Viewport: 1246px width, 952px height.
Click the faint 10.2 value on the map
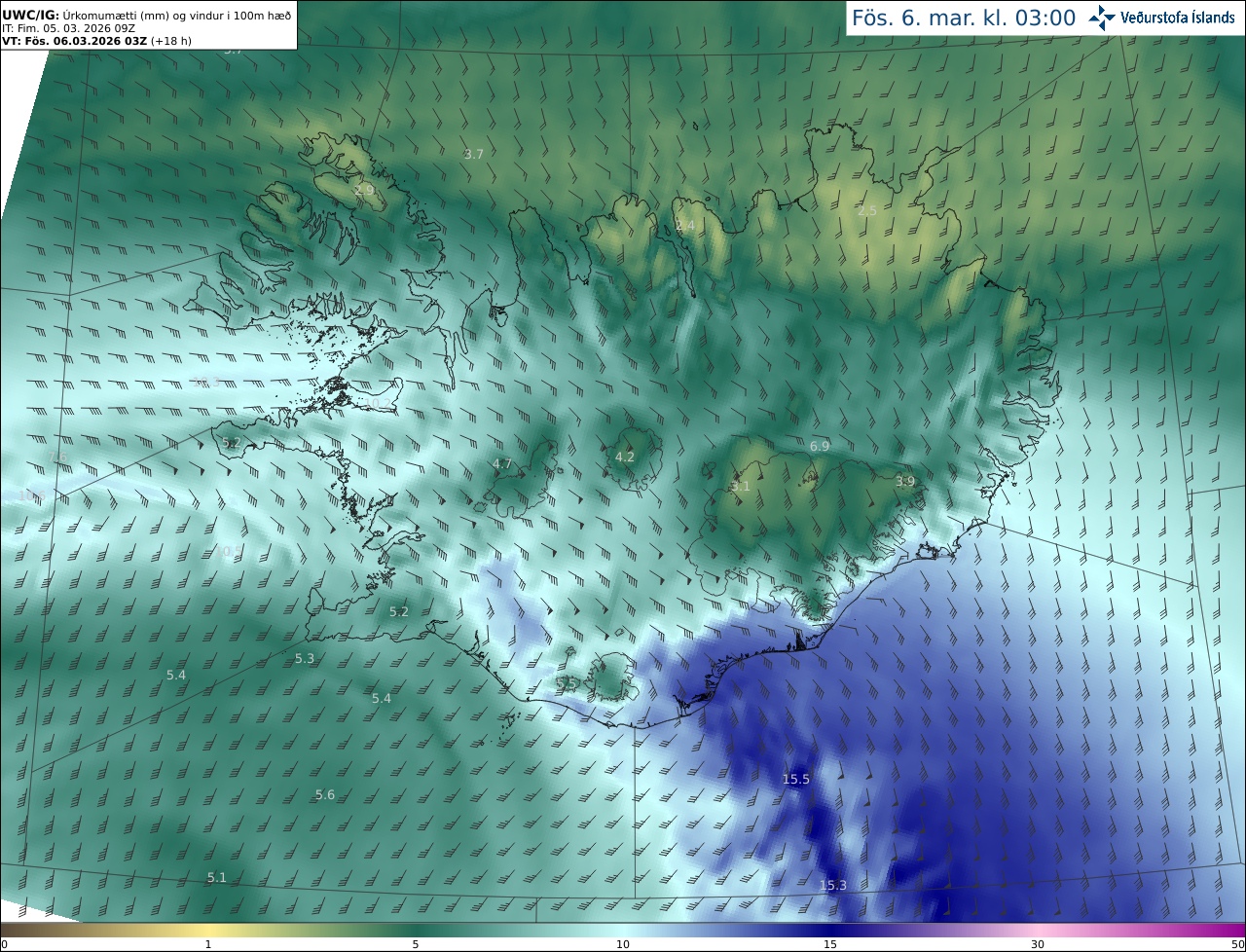click(x=377, y=403)
